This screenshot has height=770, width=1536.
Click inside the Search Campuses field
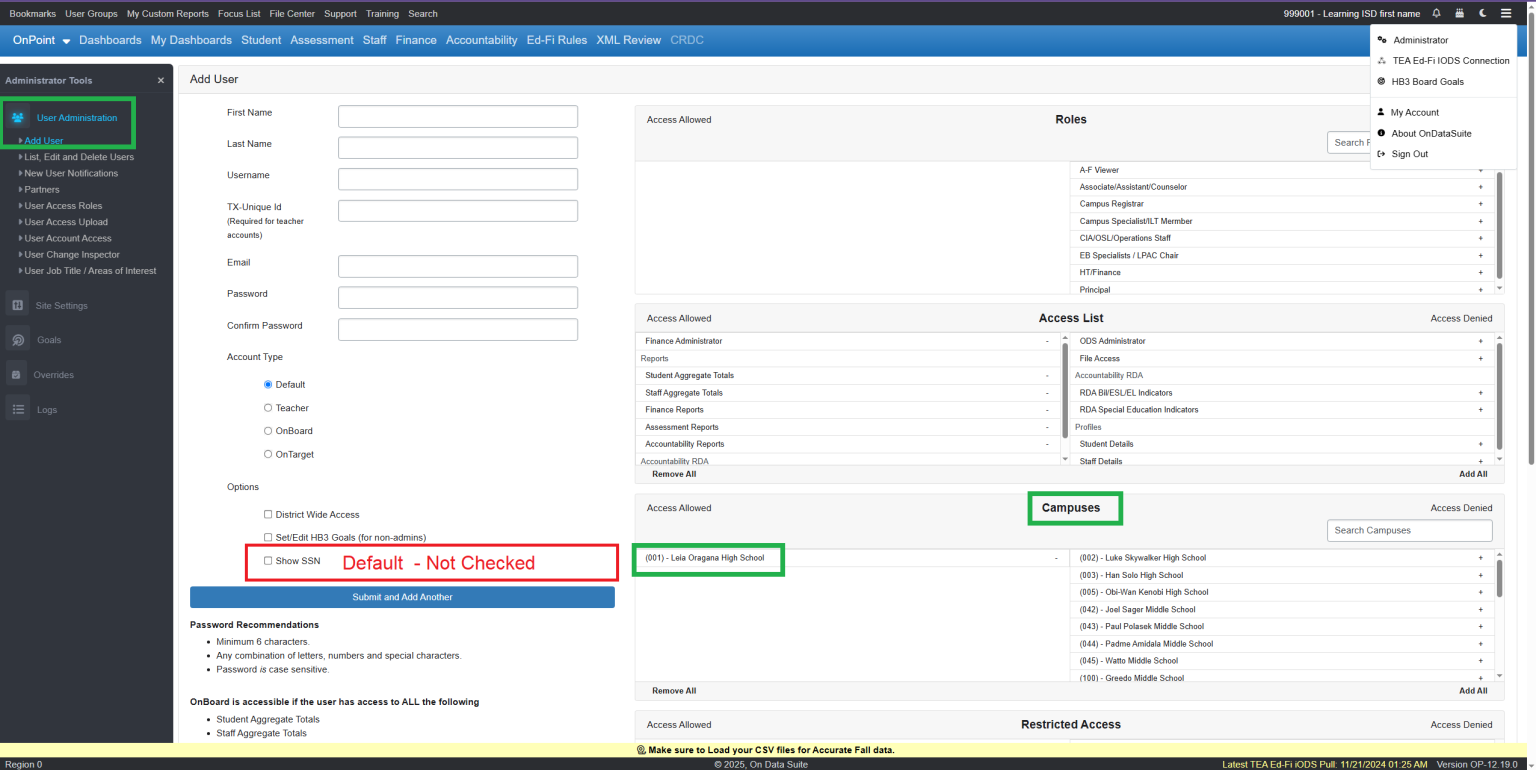(x=1409, y=530)
